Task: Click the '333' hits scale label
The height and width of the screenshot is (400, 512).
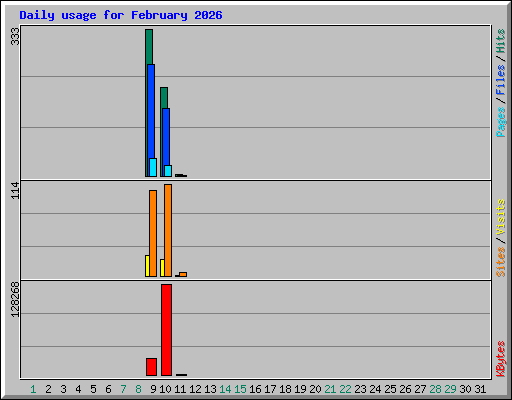Action: tap(15, 36)
